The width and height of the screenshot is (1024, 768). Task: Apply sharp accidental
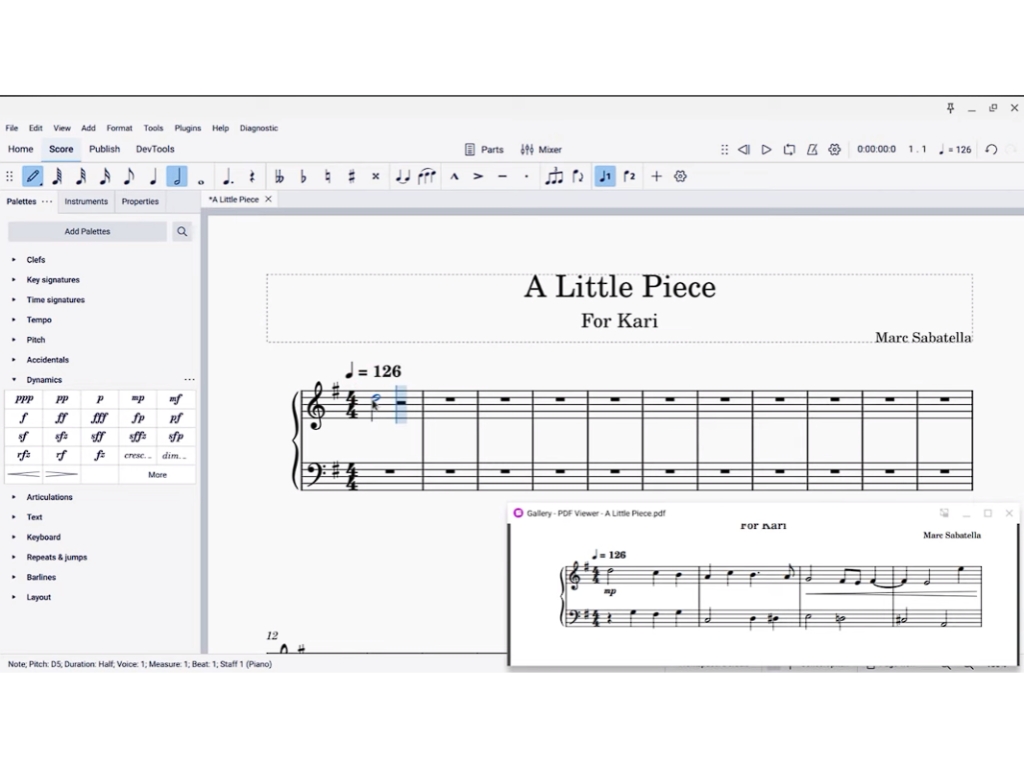click(x=351, y=176)
